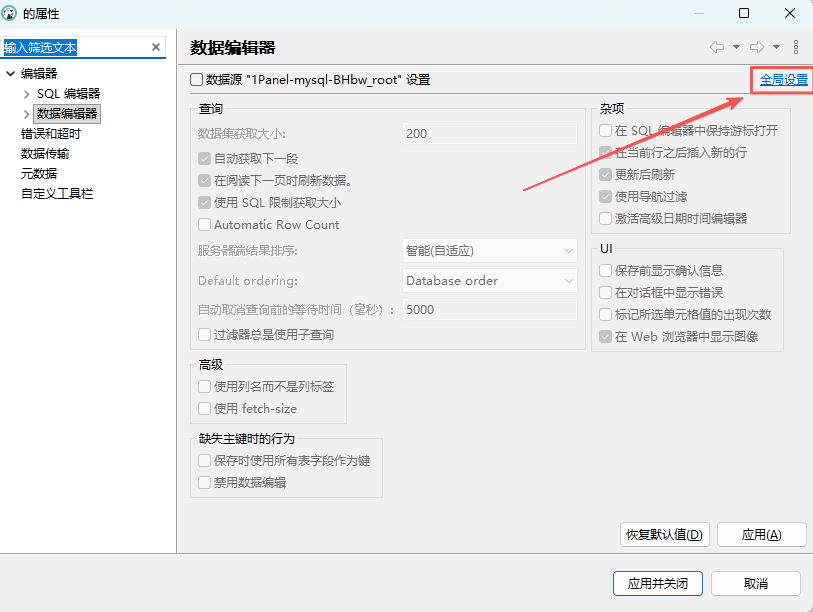
Task: Click the forward navigation arrow icon
Action: pyautogui.click(x=758, y=49)
